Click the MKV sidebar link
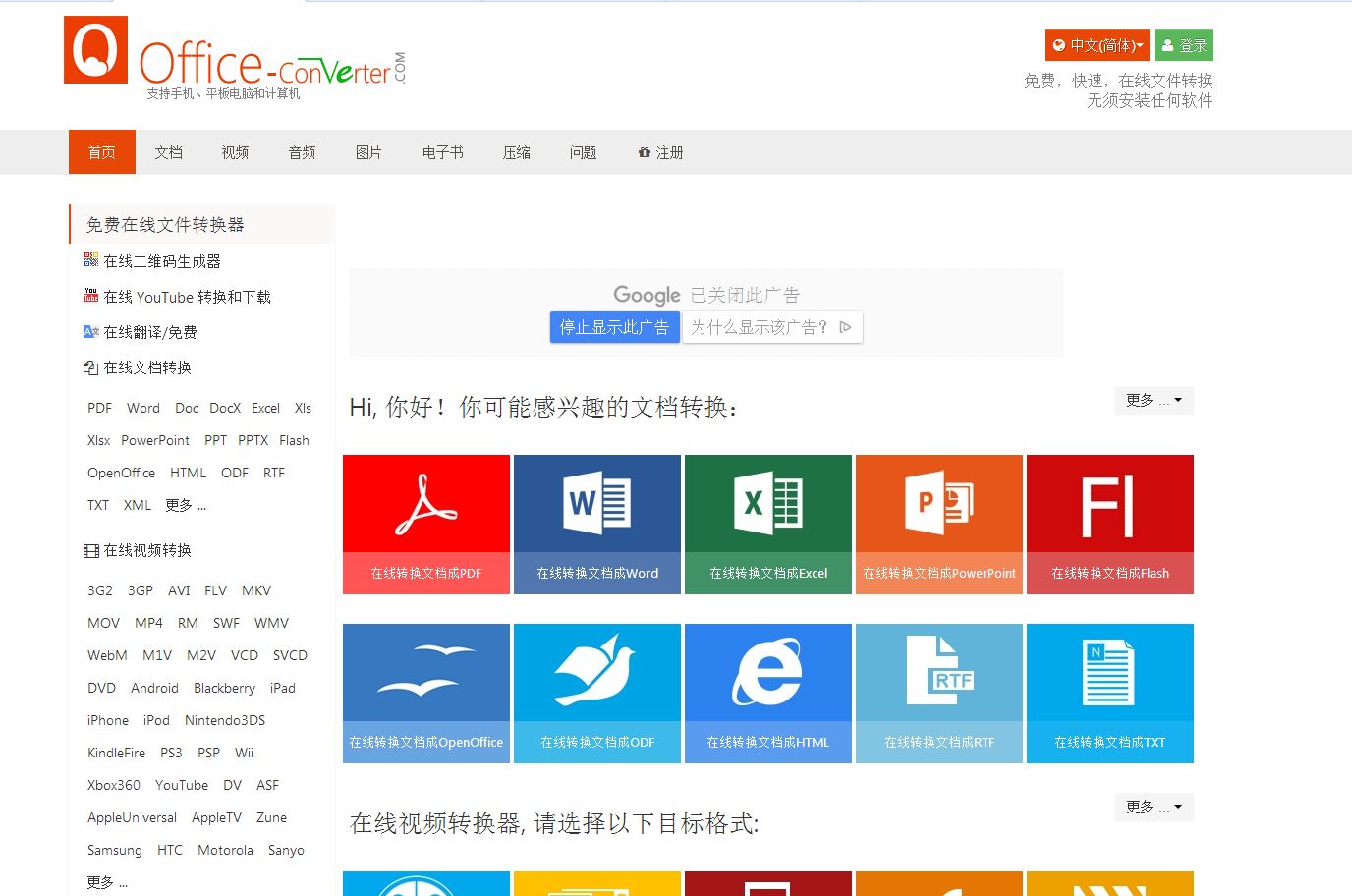Viewport: 1352px width, 896px height. click(x=256, y=590)
